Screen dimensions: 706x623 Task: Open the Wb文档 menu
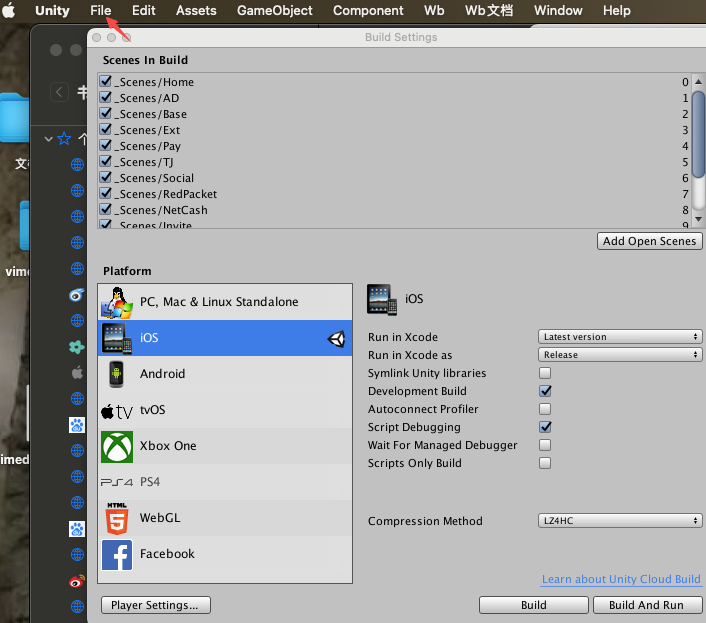pos(489,10)
